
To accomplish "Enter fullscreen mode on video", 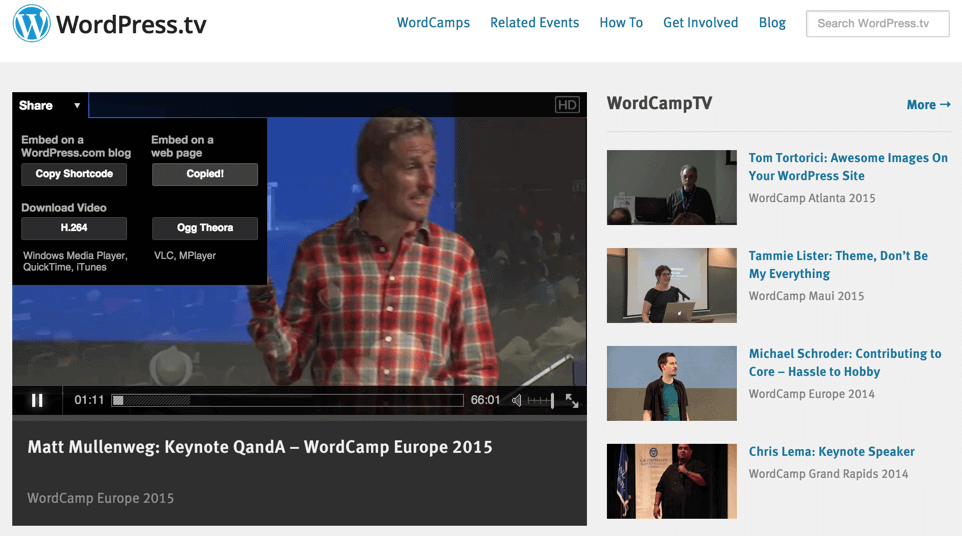I will (572, 400).
